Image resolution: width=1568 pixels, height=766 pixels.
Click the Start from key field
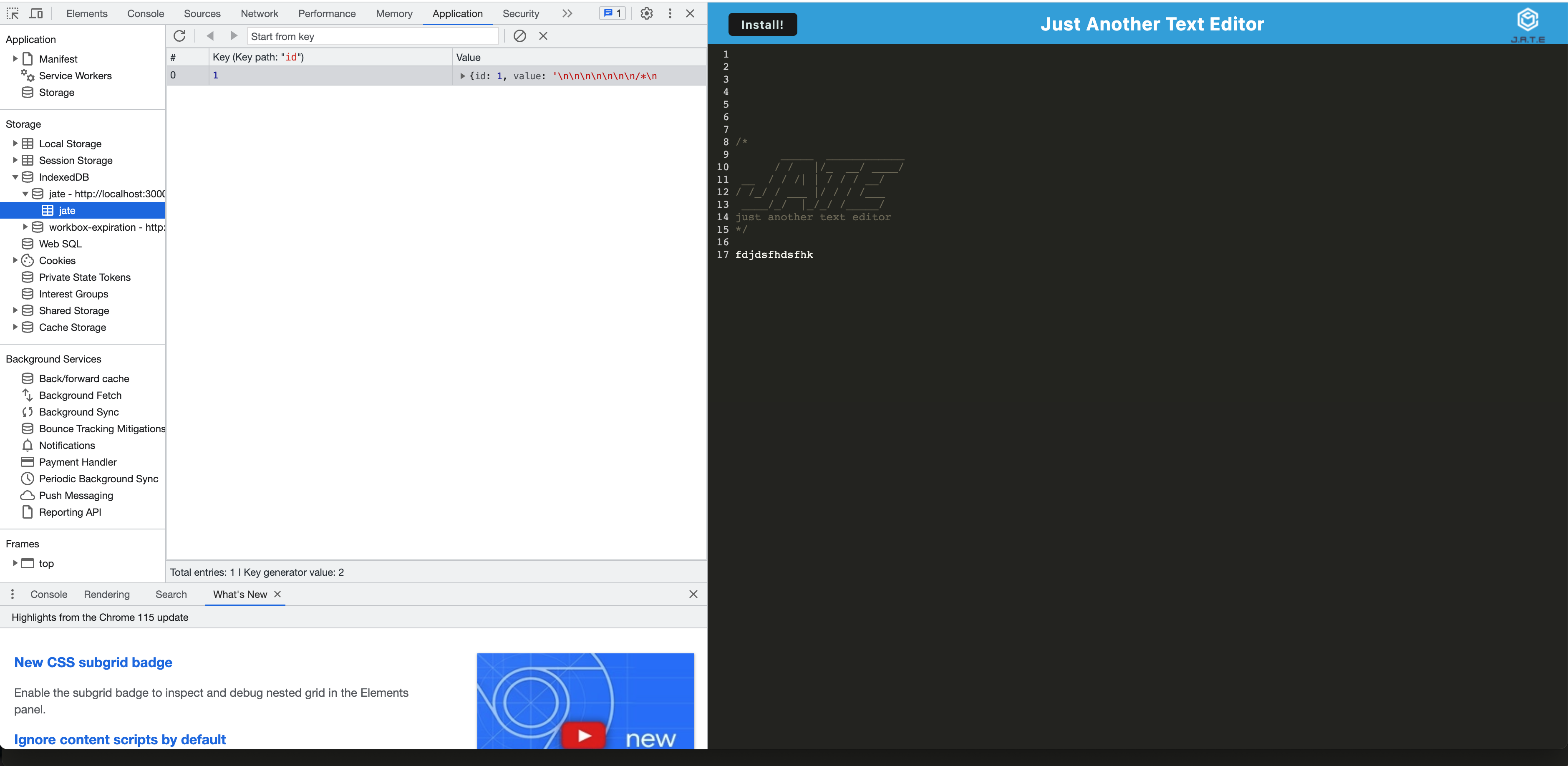tap(372, 36)
